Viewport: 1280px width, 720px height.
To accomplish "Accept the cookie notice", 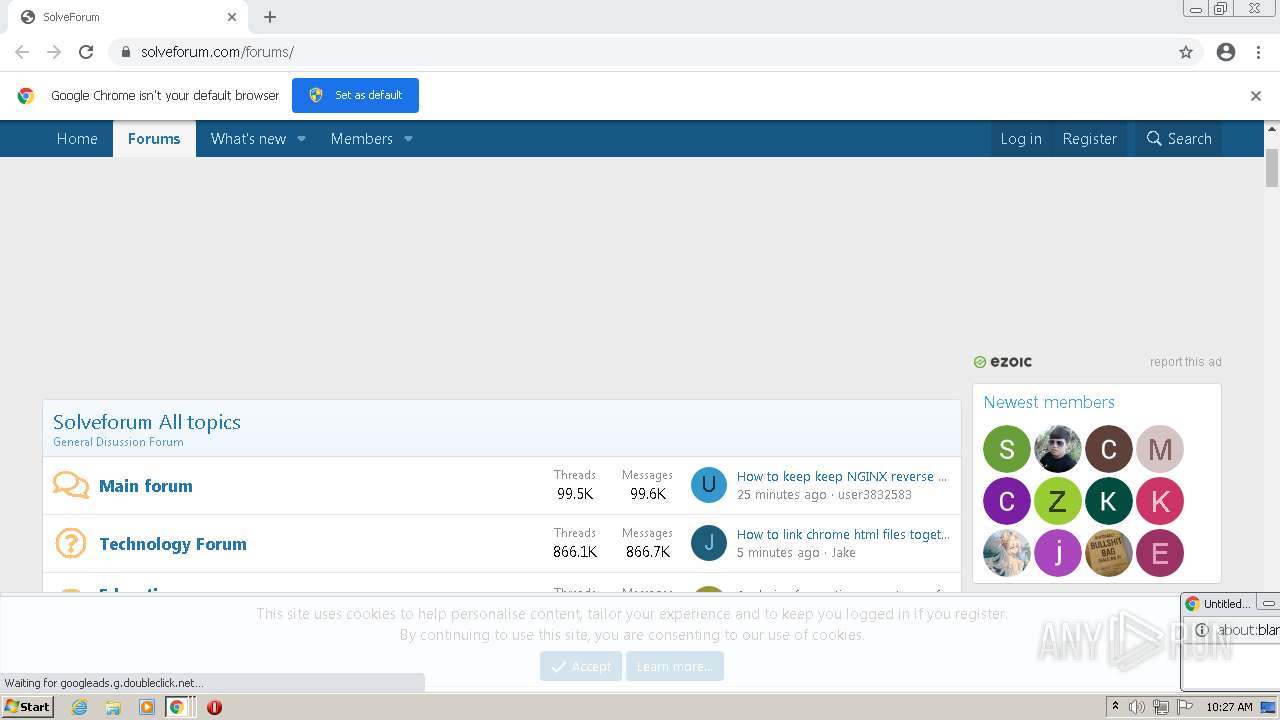I will point(581,666).
